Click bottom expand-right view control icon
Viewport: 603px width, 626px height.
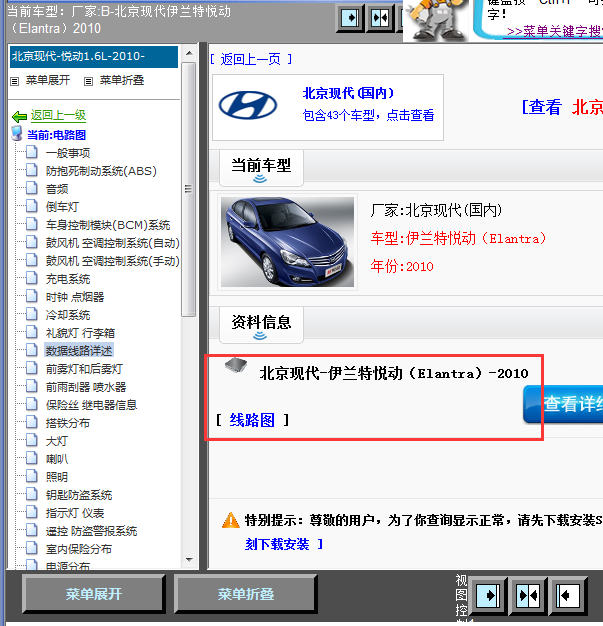tap(488, 596)
